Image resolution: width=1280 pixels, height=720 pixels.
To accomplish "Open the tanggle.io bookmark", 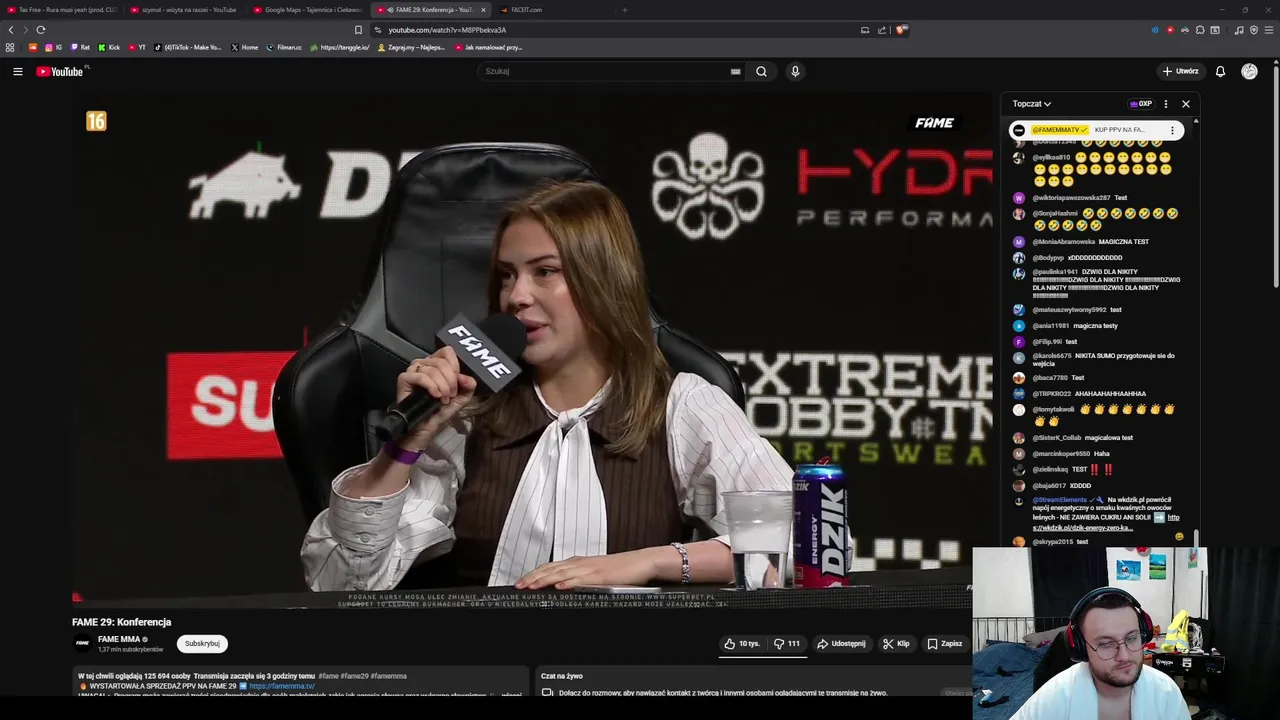I will [340, 47].
